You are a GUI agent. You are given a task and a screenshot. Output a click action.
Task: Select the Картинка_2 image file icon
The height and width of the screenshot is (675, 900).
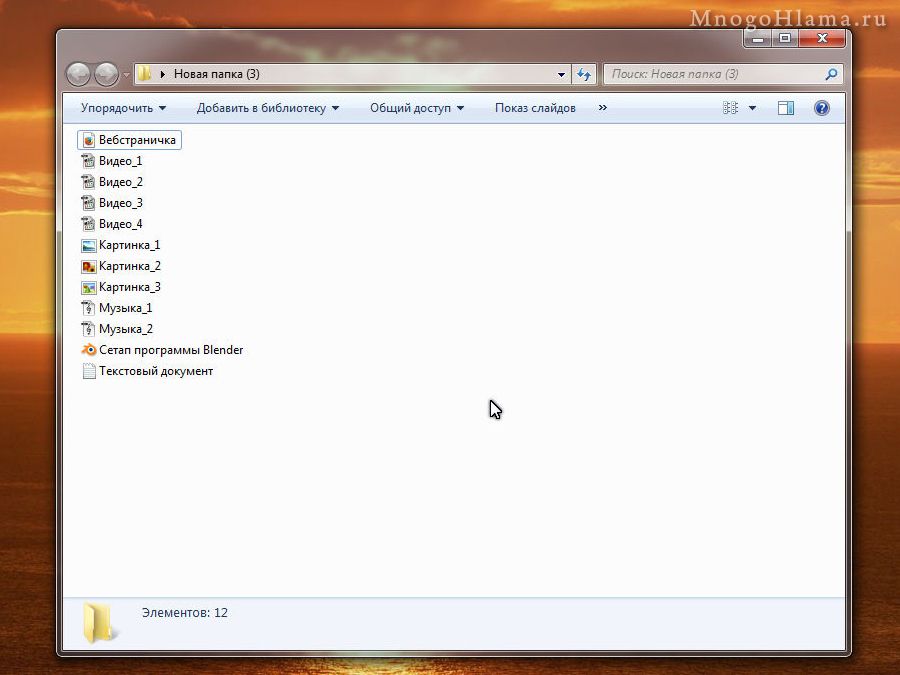pyautogui.click(x=88, y=266)
